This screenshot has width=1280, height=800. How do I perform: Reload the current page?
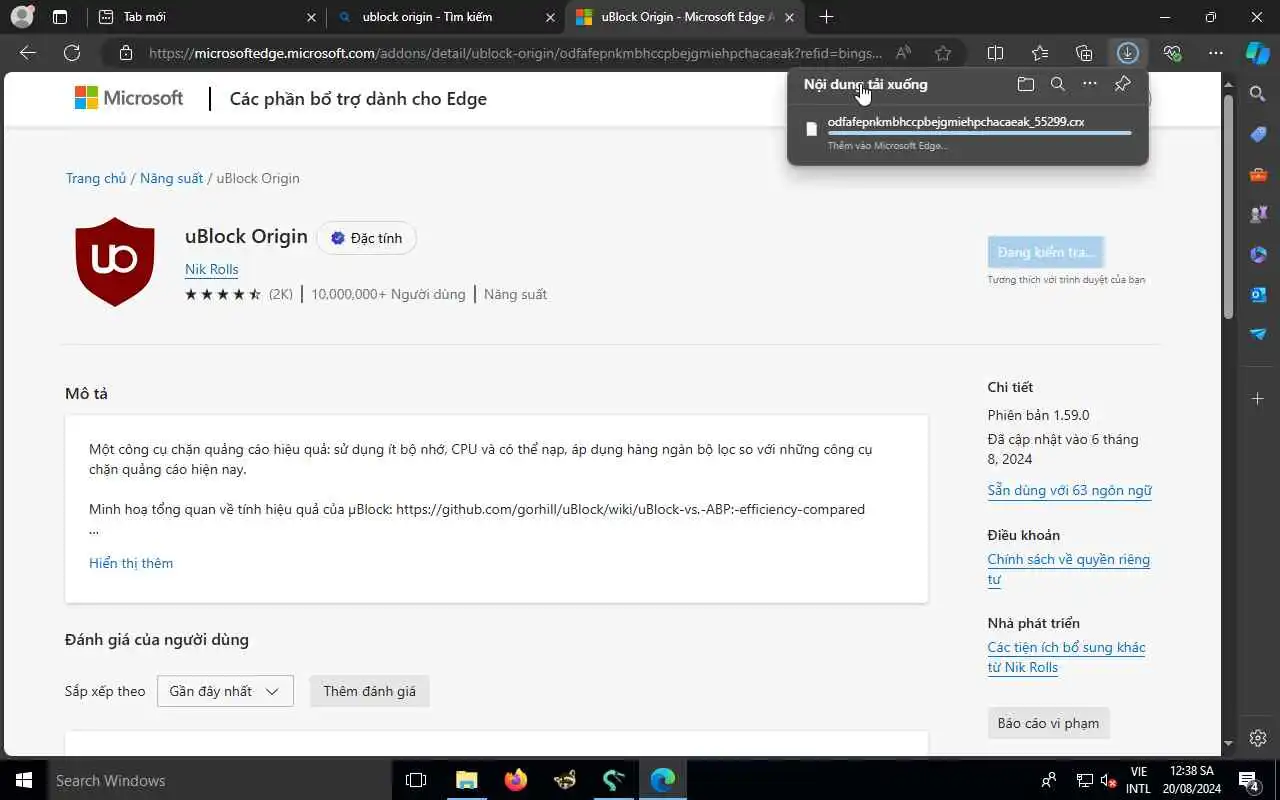tap(72, 53)
